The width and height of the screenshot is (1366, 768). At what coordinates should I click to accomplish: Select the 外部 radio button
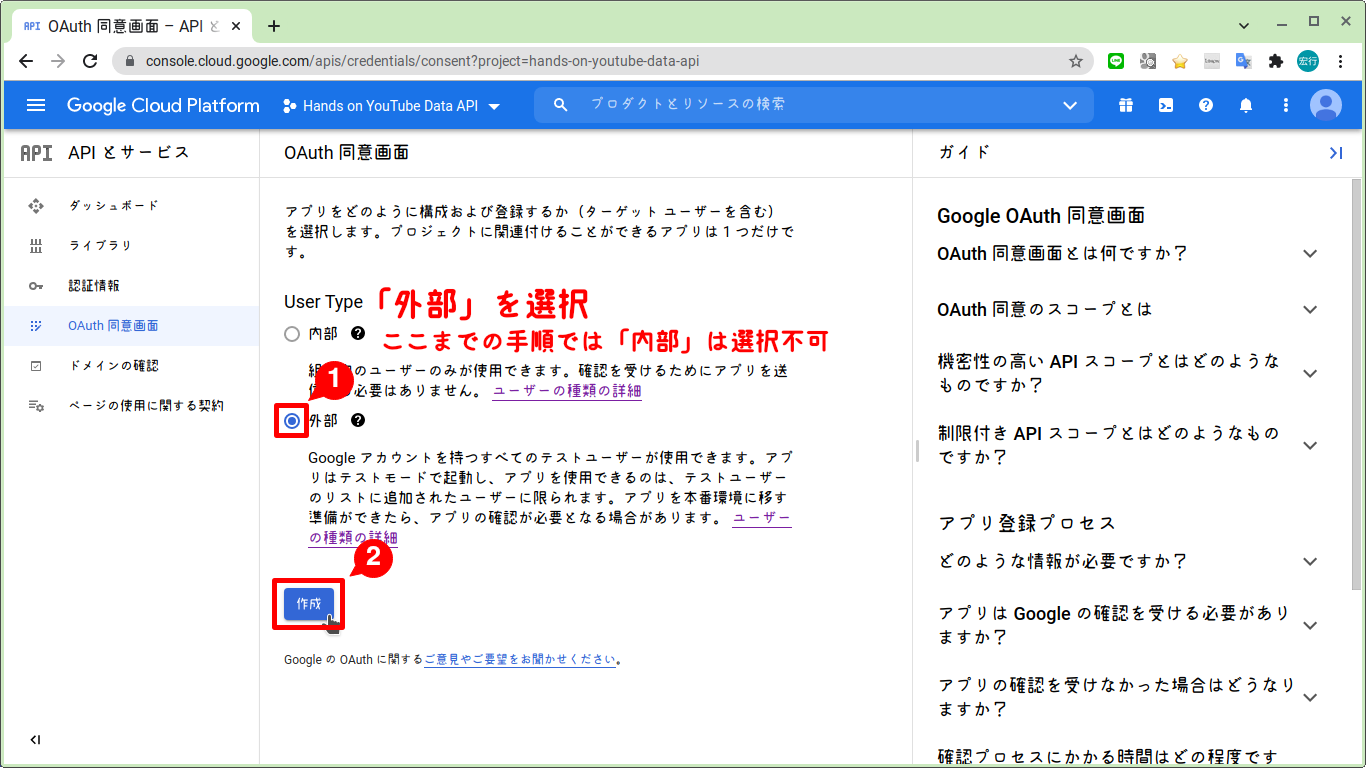tap(290, 421)
